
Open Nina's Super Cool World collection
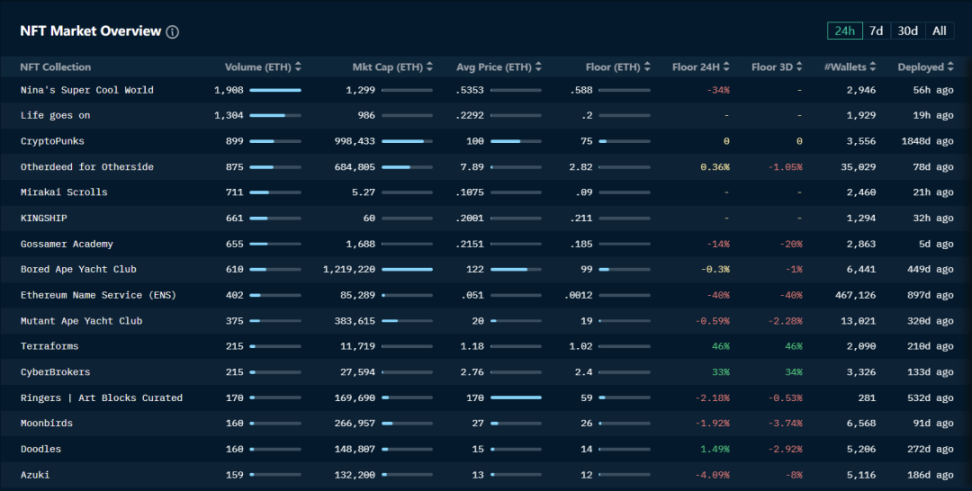pos(87,90)
